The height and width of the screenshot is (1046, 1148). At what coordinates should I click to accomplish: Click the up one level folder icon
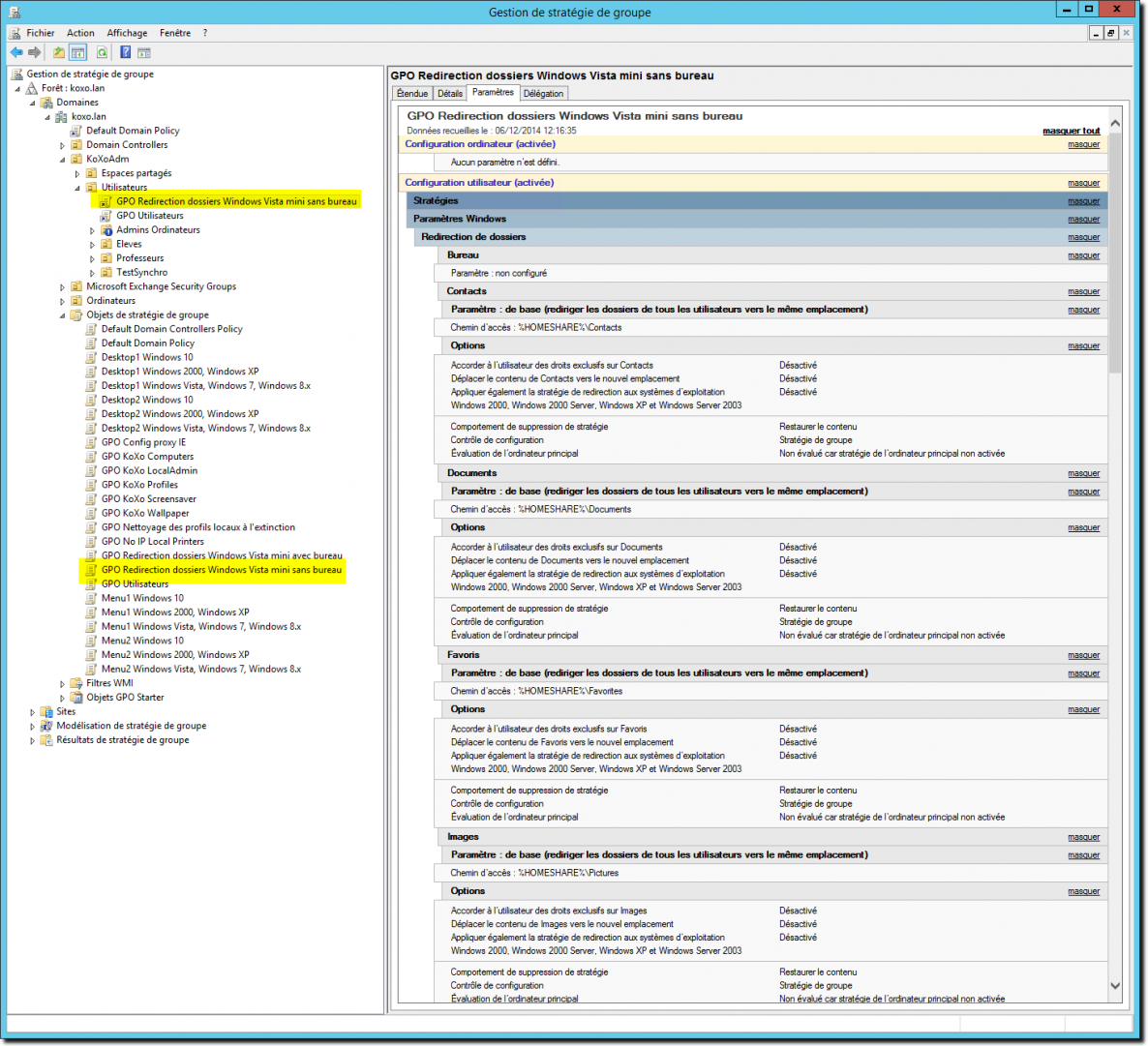(x=59, y=52)
